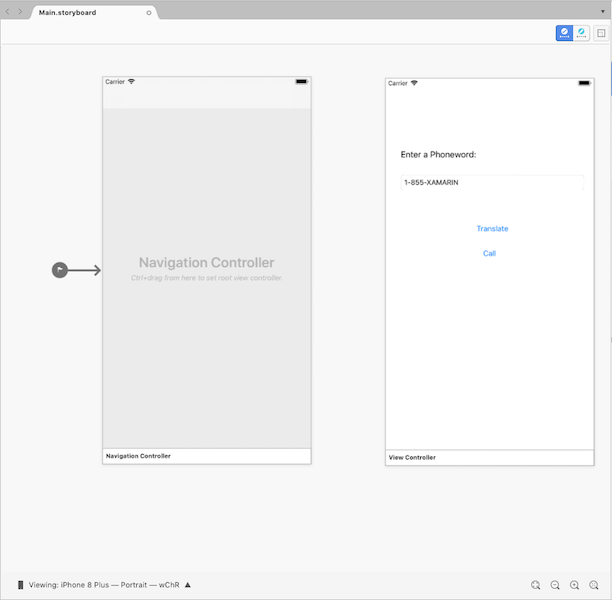Viewport: 612px width, 600px height.
Task: Click the zoom in magnifier icon
Action: pos(574,585)
